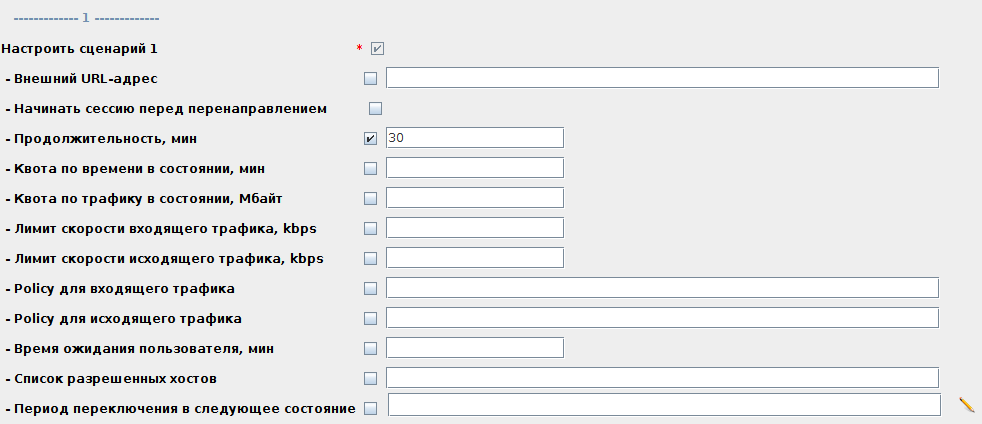Focus 'Policy для входящего трафика' text field
The width and height of the screenshot is (982, 424).
click(x=662, y=288)
